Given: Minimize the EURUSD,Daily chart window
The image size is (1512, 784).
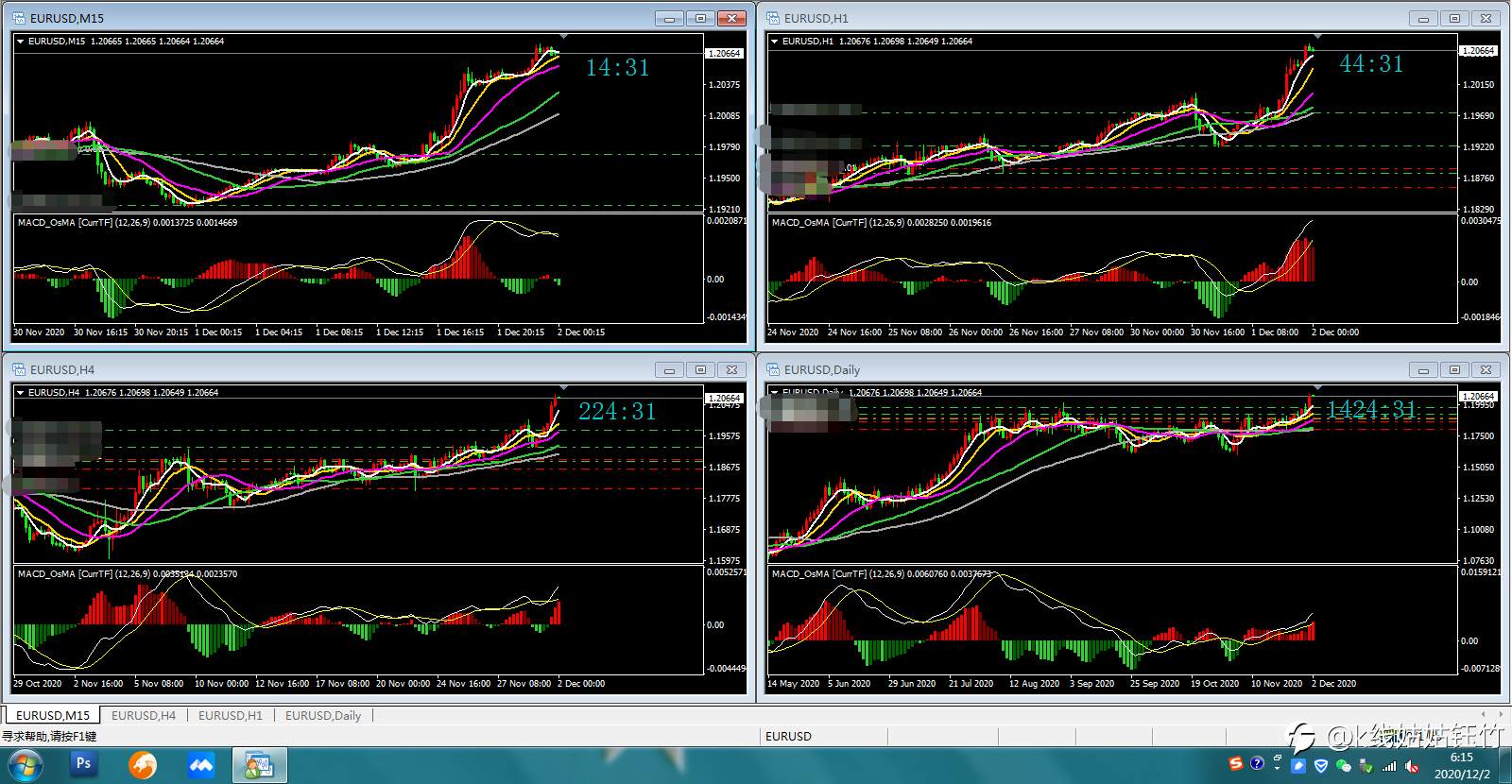Looking at the screenshot, I should 1423,369.
